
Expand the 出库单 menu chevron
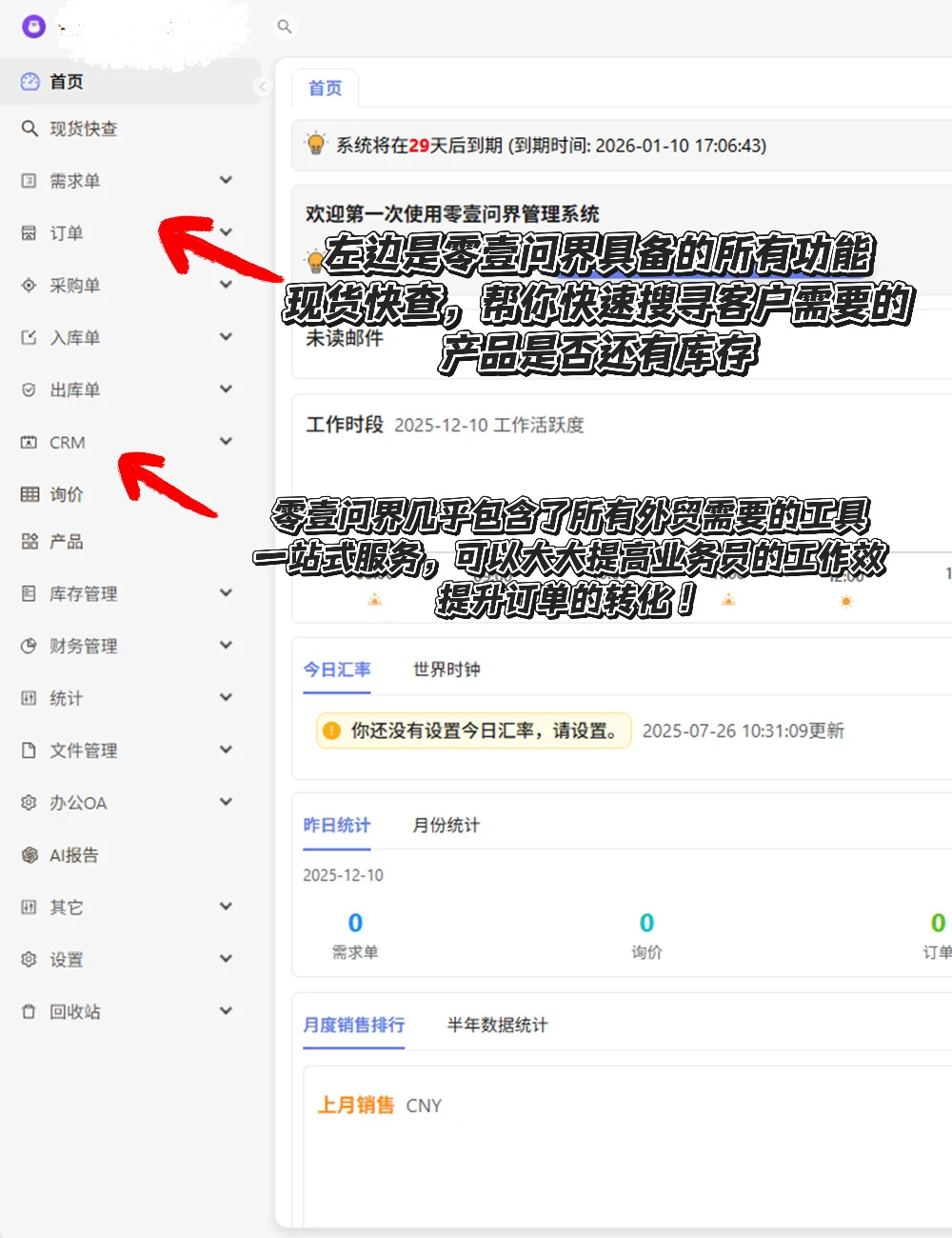(226, 389)
